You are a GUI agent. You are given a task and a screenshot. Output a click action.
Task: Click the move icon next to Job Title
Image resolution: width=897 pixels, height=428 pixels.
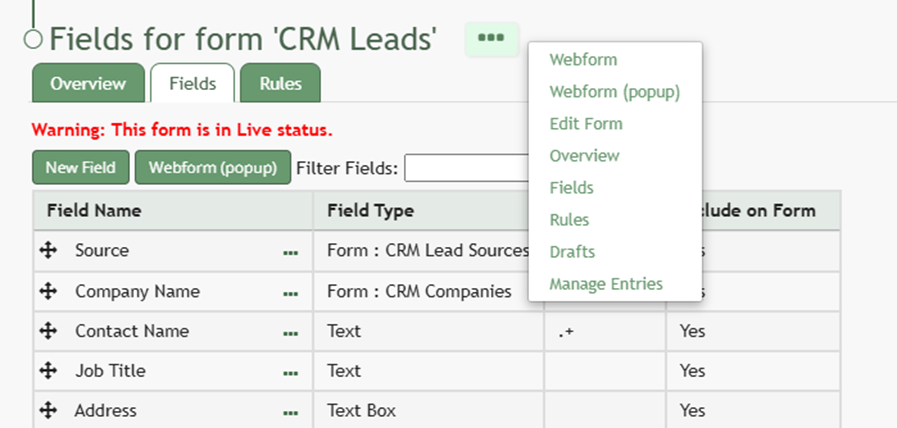47,371
